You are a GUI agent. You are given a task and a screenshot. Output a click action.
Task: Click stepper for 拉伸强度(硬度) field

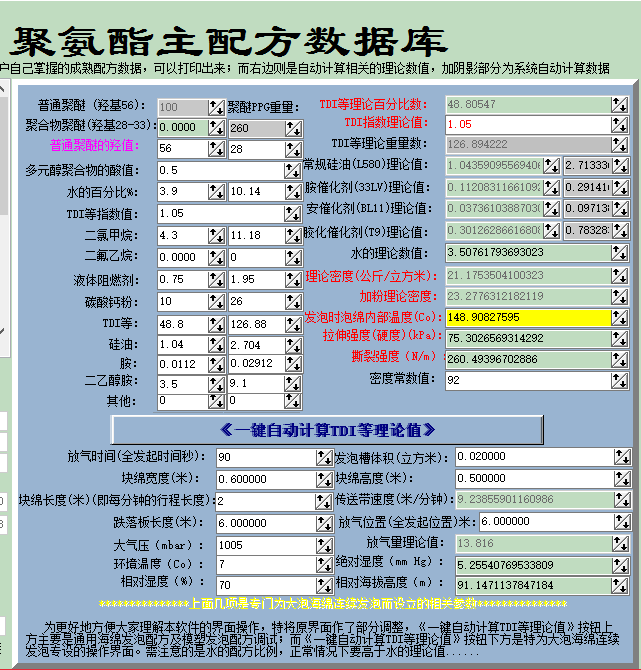click(619, 338)
